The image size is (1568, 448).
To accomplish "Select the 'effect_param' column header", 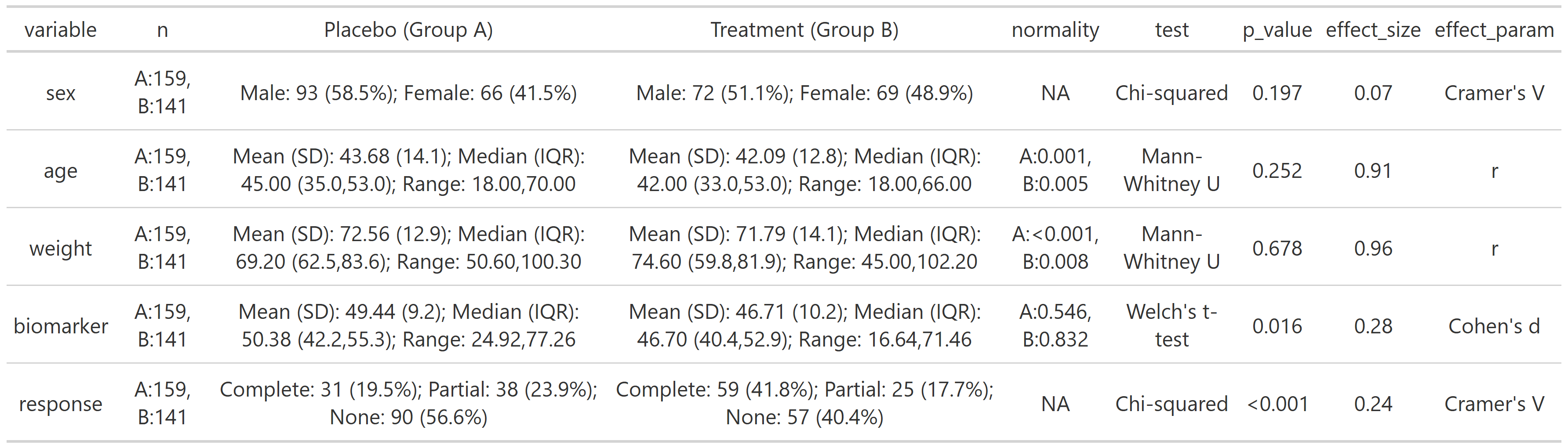I will [x=1494, y=30].
